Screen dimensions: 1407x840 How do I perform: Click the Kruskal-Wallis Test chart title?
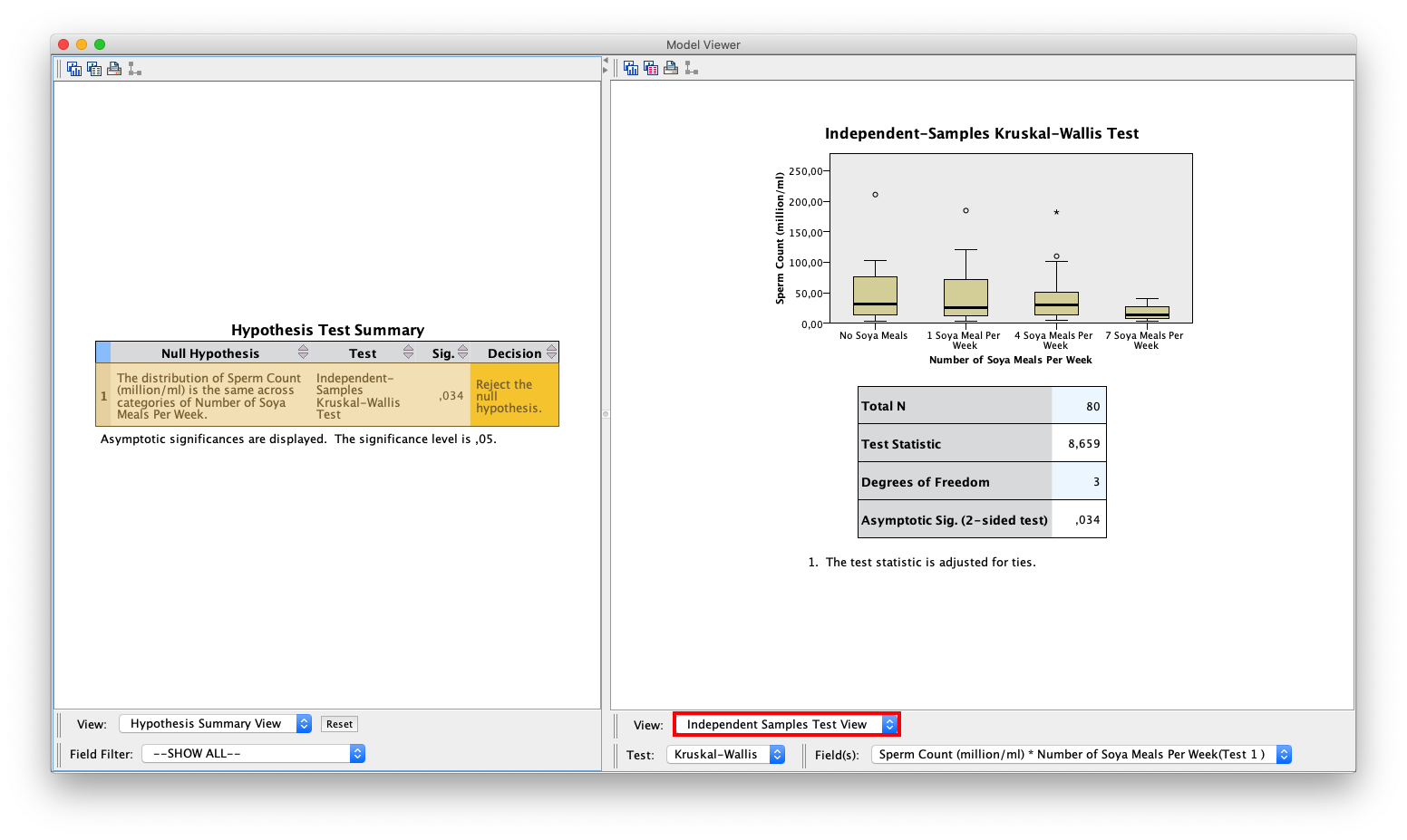981,133
